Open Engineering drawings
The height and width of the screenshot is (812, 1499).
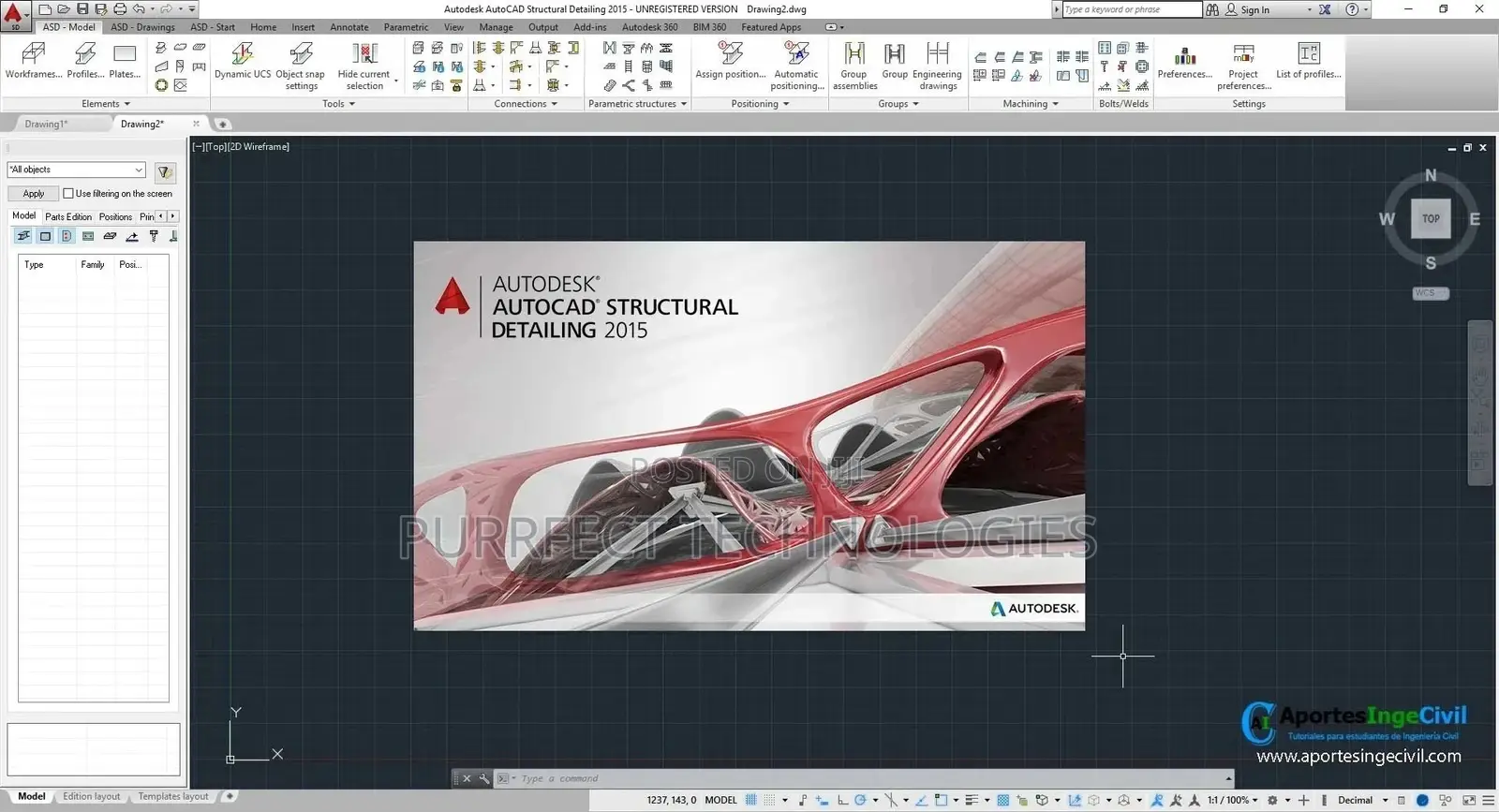[x=938, y=66]
